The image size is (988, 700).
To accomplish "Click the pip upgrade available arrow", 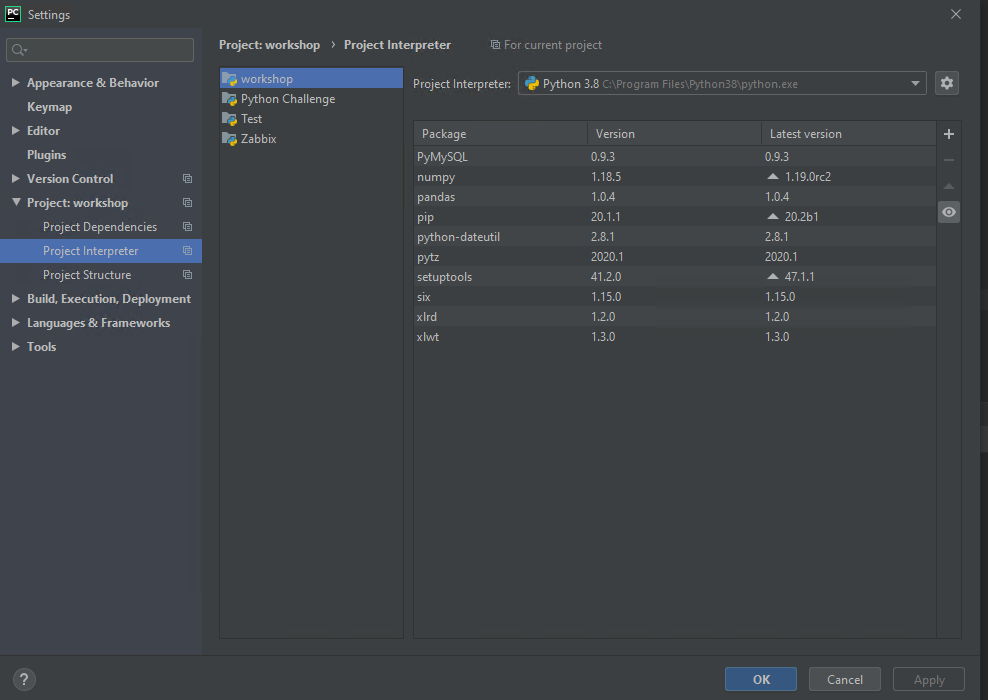I will 773,216.
